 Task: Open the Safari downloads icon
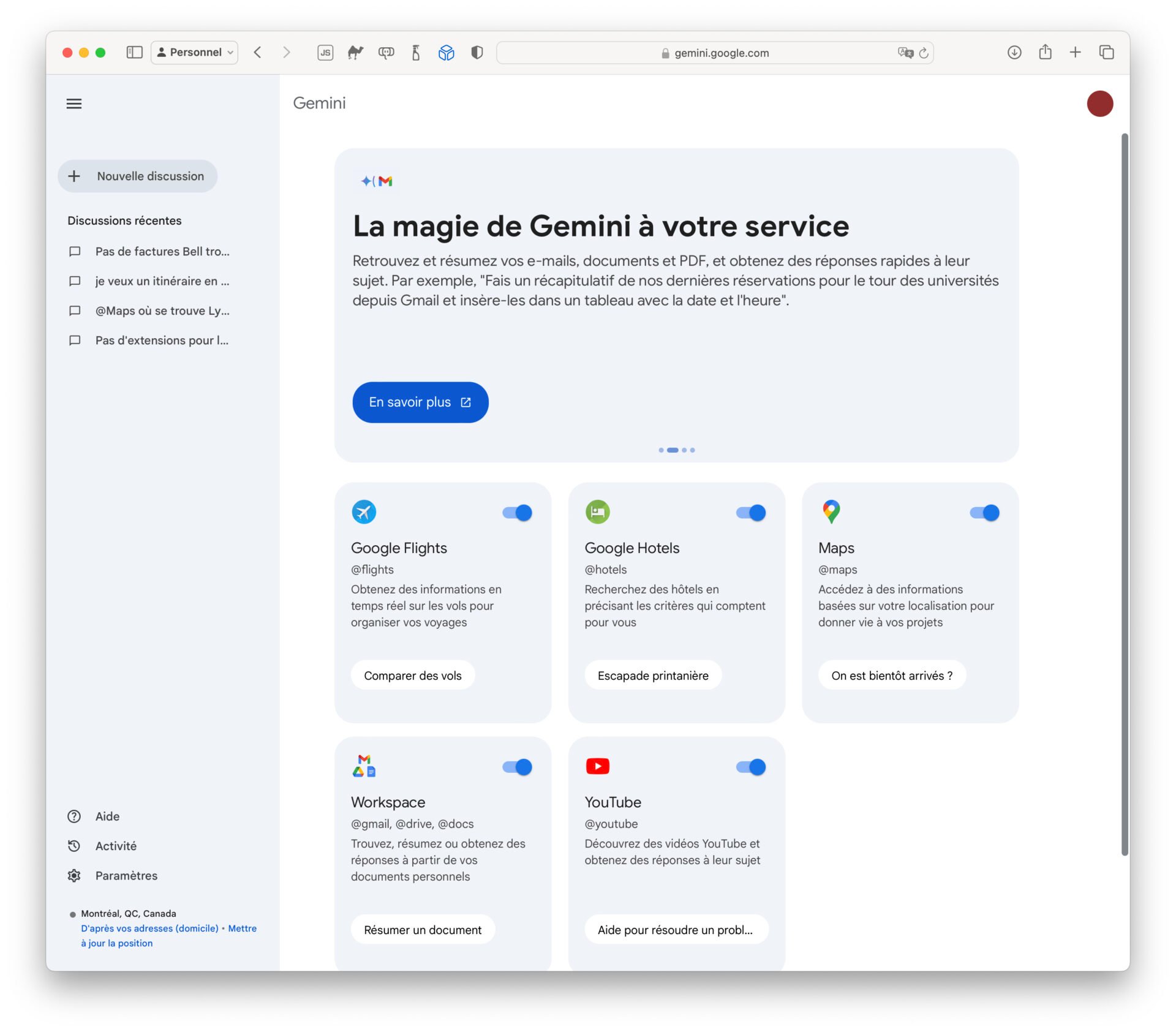click(1014, 53)
